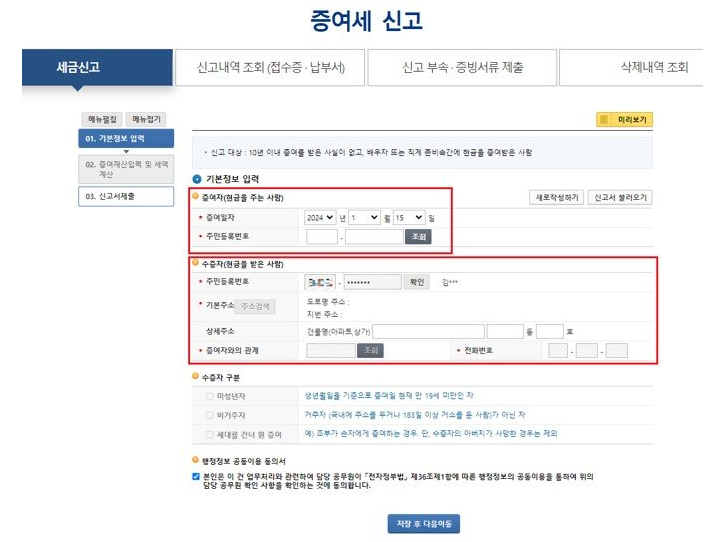Click donor 주민등록번호 second input field
The height and width of the screenshot is (542, 727).
(x=374, y=237)
